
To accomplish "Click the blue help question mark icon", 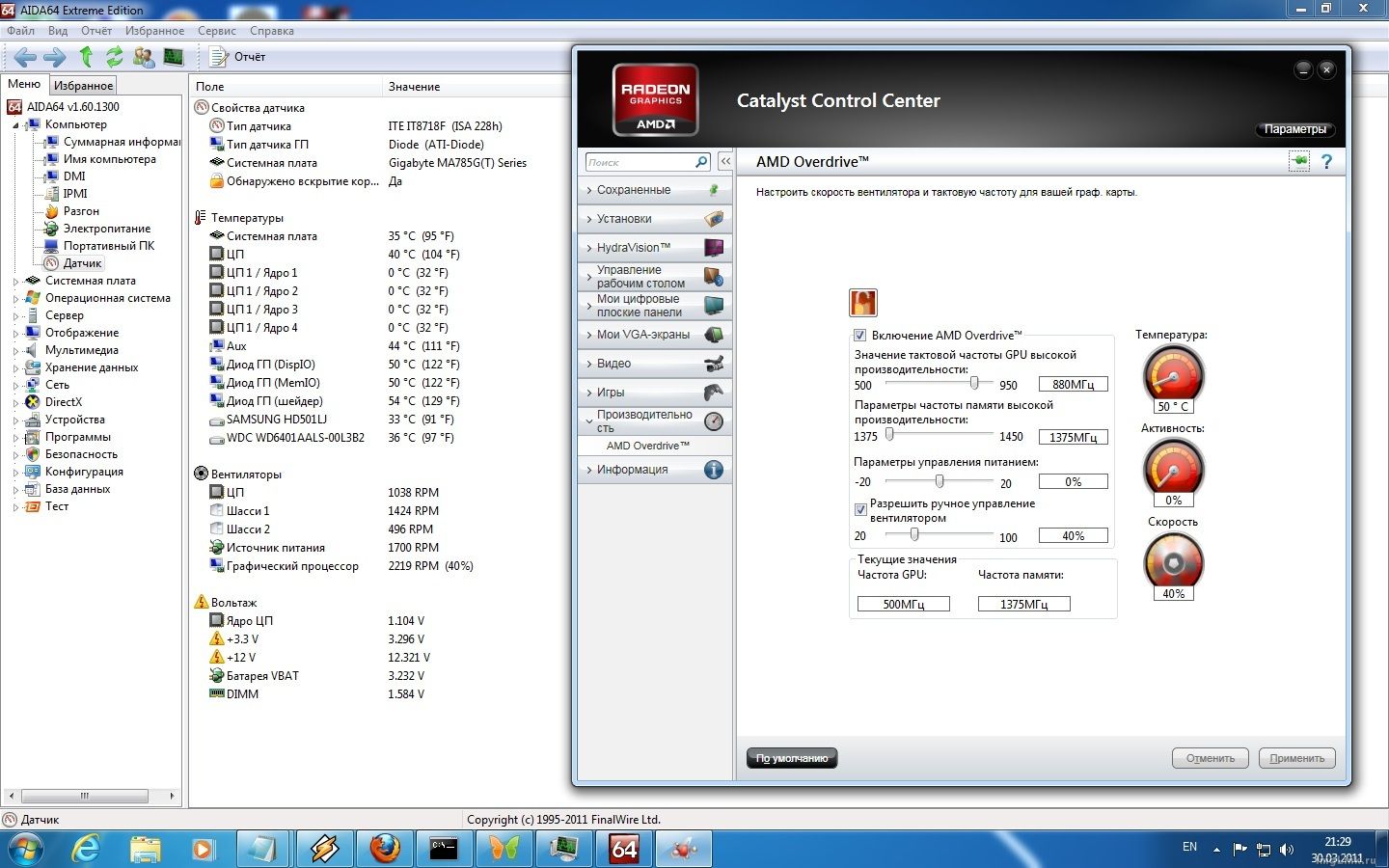I will click(x=1327, y=161).
